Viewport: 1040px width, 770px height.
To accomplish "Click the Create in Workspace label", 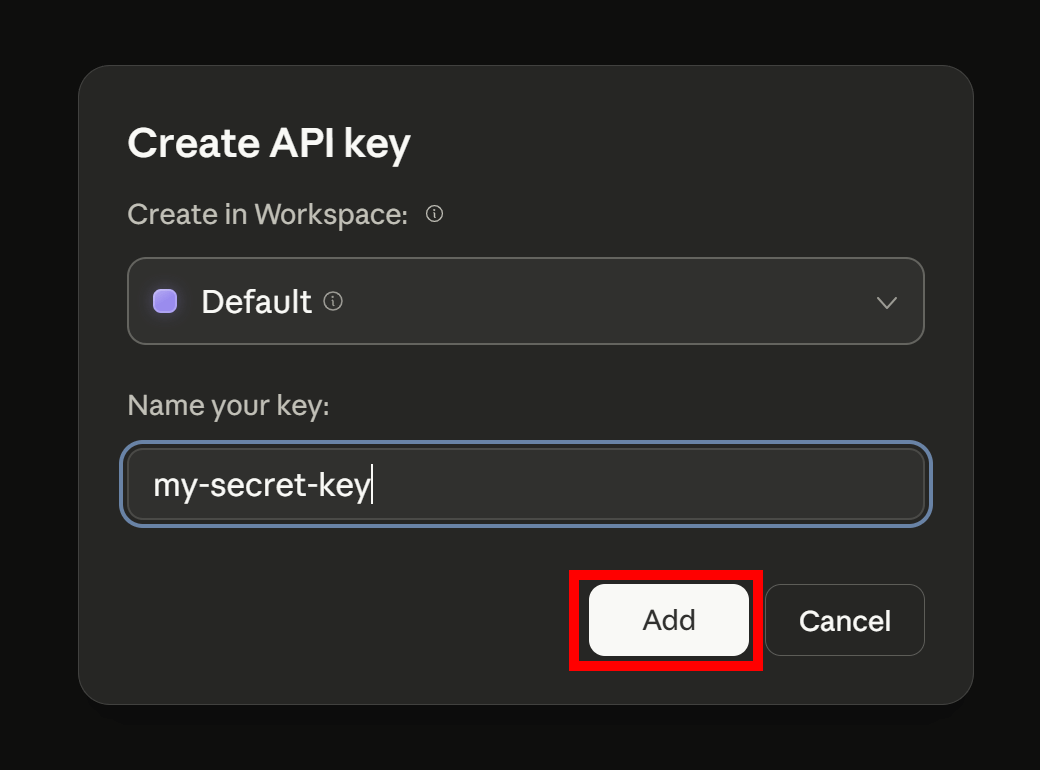I will 267,214.
